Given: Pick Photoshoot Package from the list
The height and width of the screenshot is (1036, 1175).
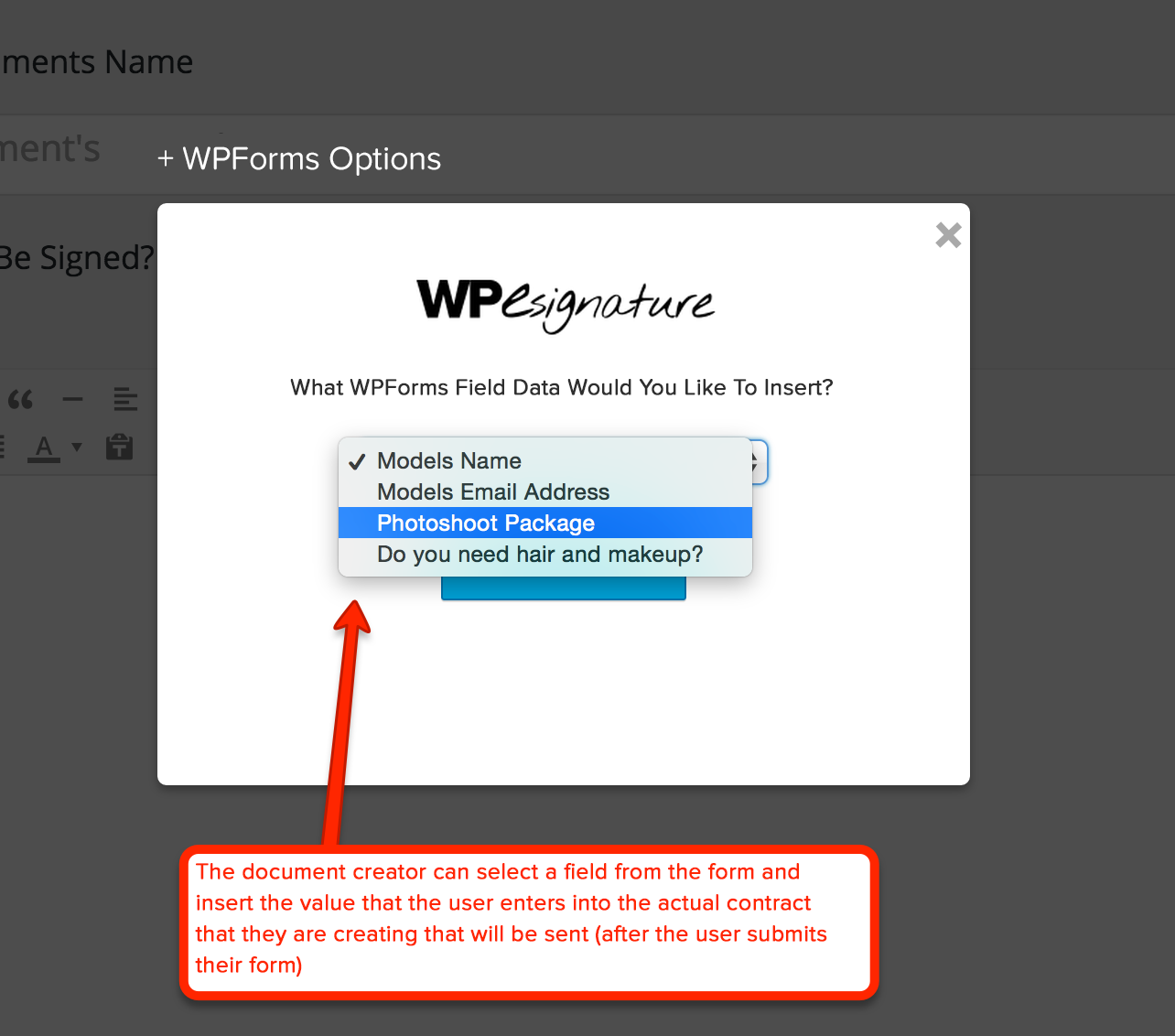Looking at the screenshot, I should click(x=545, y=523).
